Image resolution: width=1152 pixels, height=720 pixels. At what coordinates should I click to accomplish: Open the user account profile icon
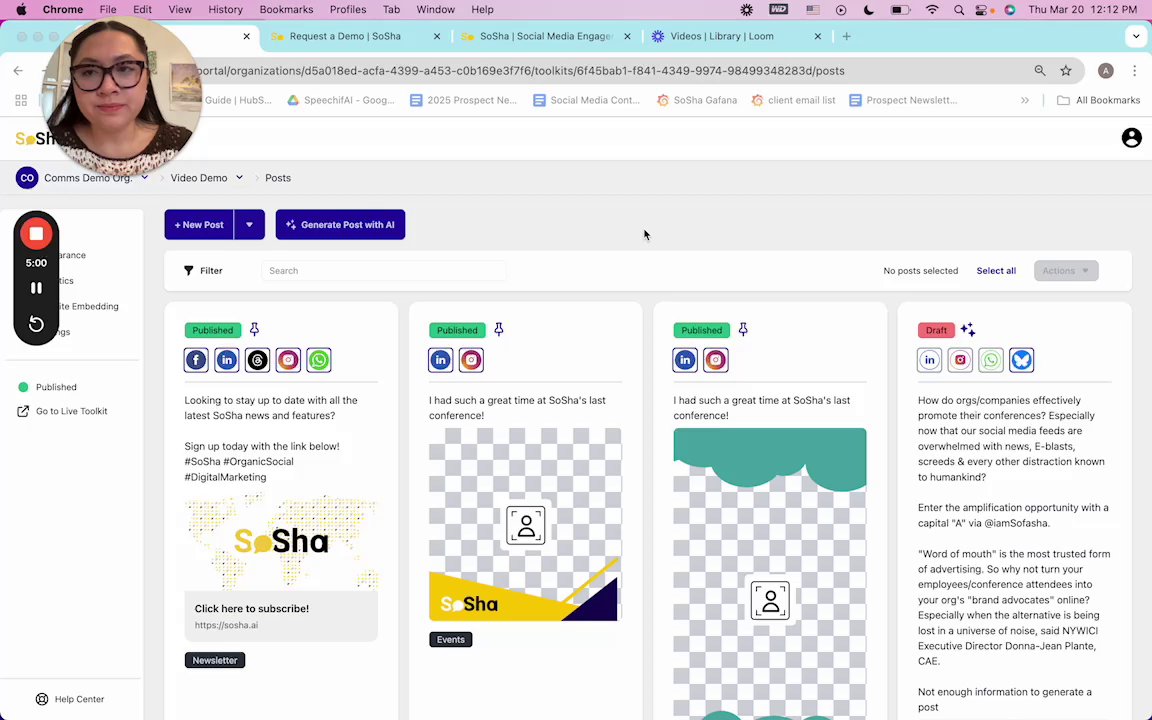click(x=1131, y=137)
